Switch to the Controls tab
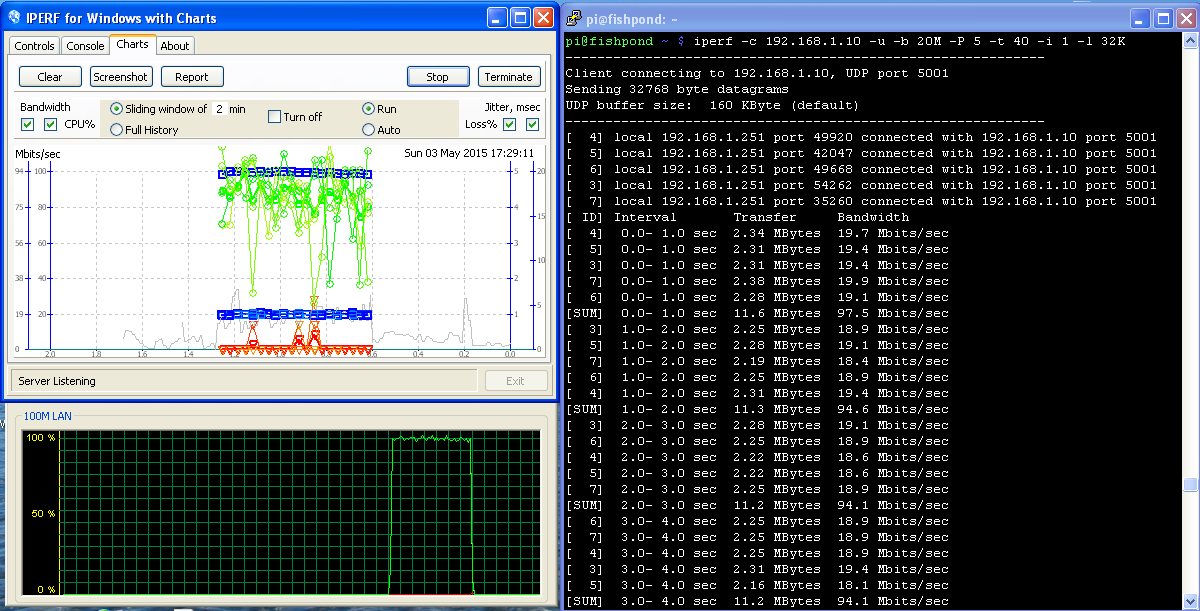This screenshot has height=611, width=1200. (34, 46)
